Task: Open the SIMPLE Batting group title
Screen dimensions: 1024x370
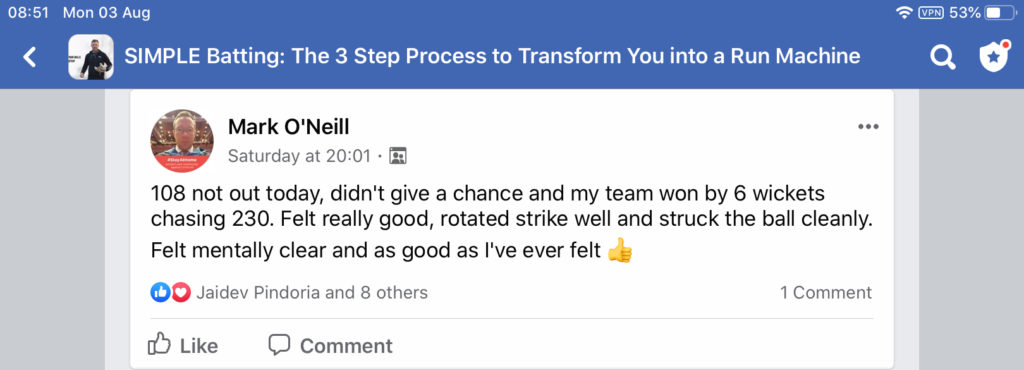Action: (x=492, y=56)
